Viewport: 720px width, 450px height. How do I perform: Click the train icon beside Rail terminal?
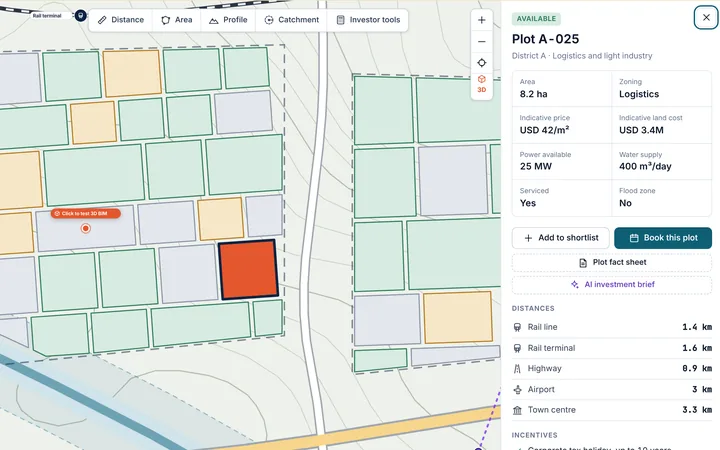[x=518, y=348]
